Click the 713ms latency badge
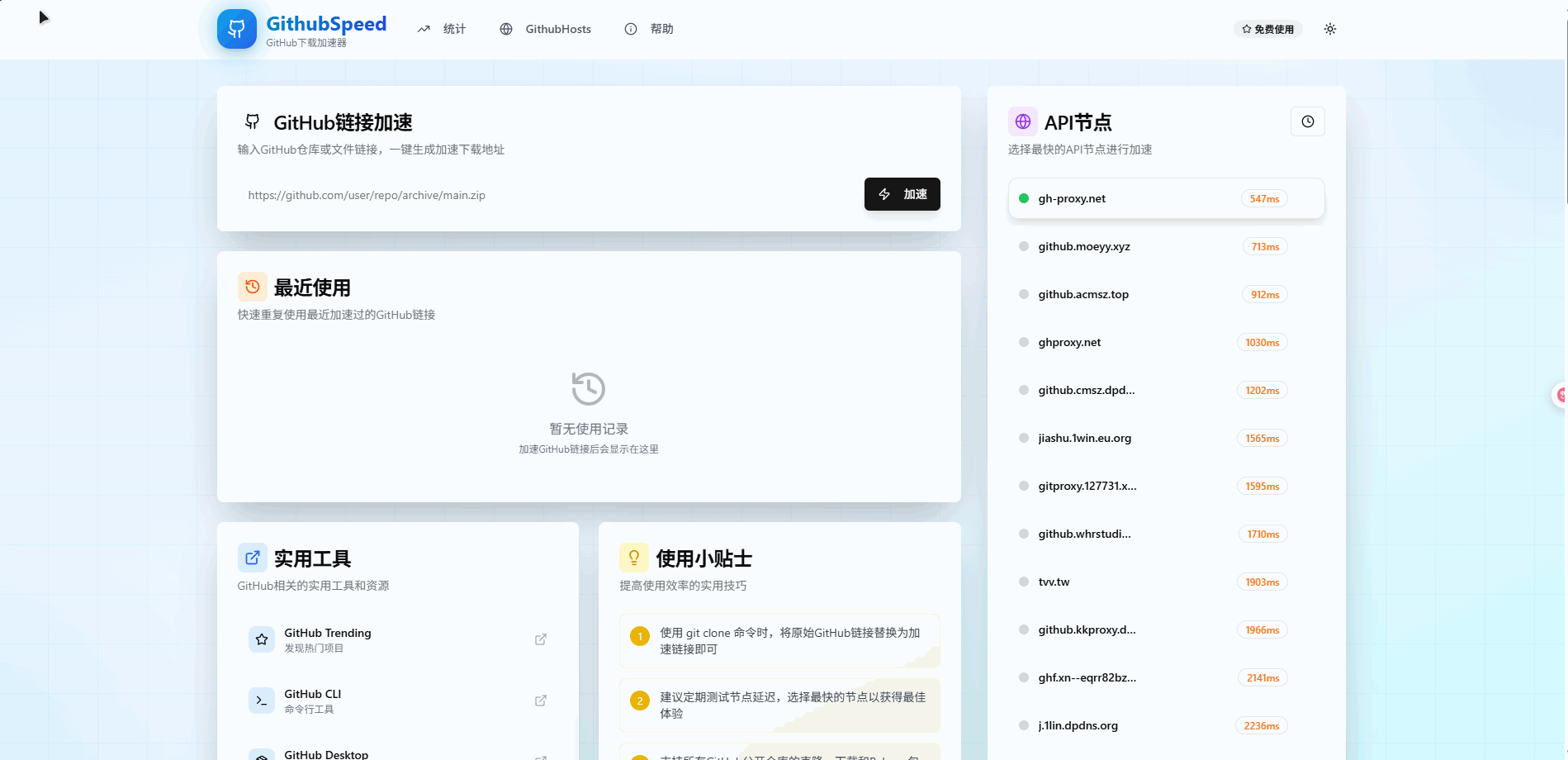The width and height of the screenshot is (1568, 760). click(1265, 247)
